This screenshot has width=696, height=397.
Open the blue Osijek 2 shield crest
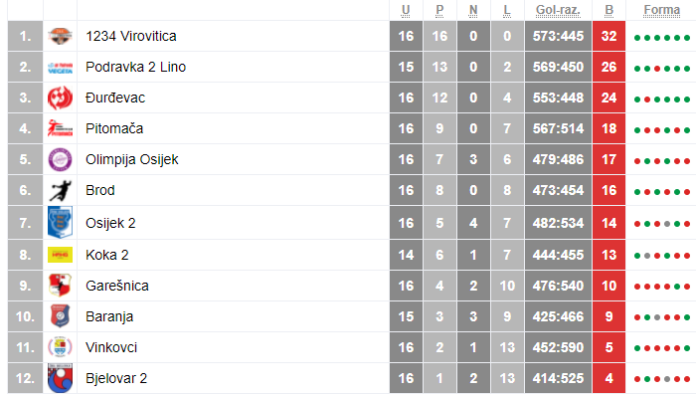click(x=60, y=222)
